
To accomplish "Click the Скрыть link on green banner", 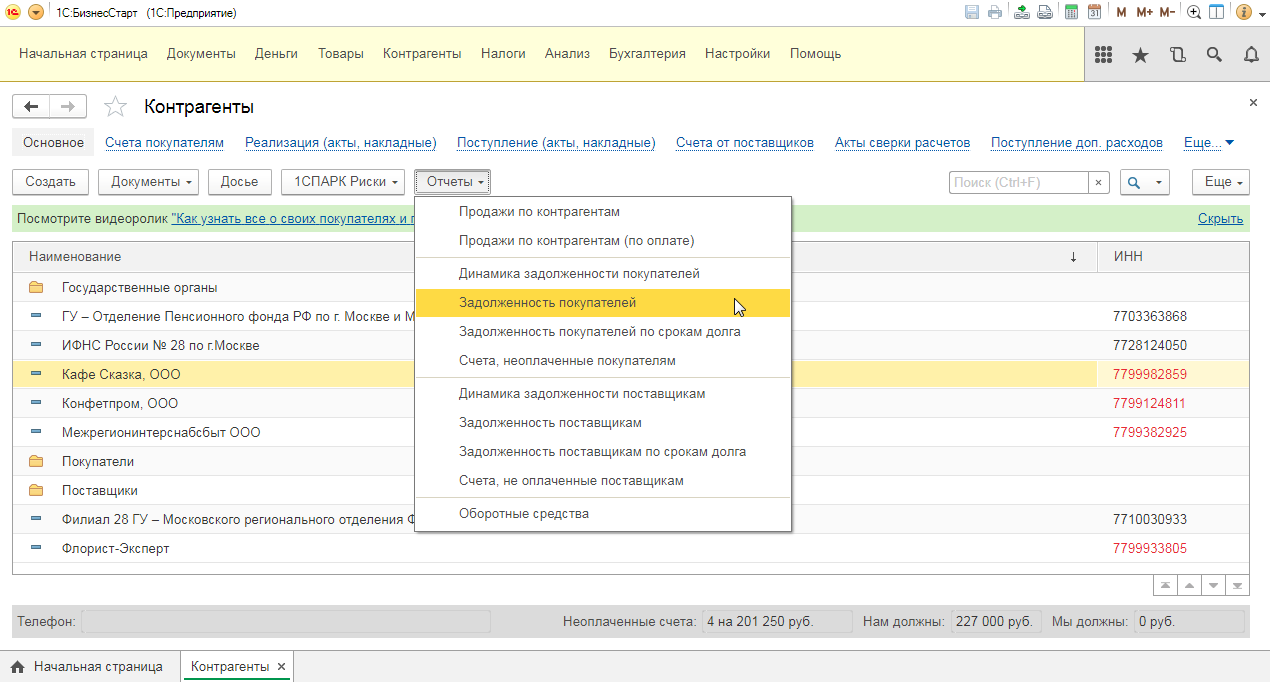I will 1220,219.
